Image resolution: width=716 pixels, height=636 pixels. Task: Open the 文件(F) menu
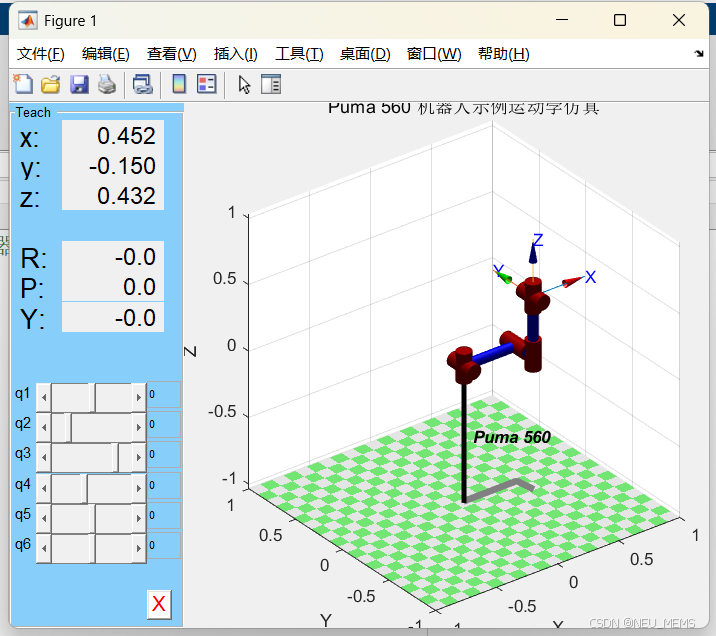tap(41, 54)
